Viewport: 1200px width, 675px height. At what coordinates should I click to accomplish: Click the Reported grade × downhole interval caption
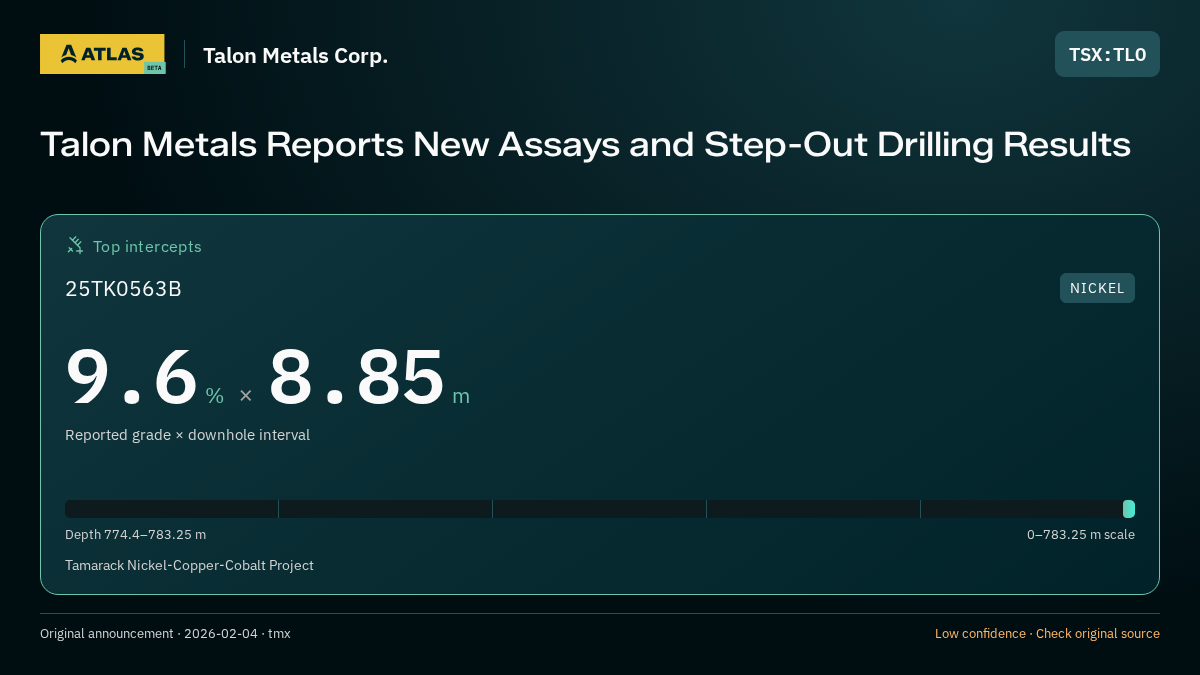tap(187, 435)
